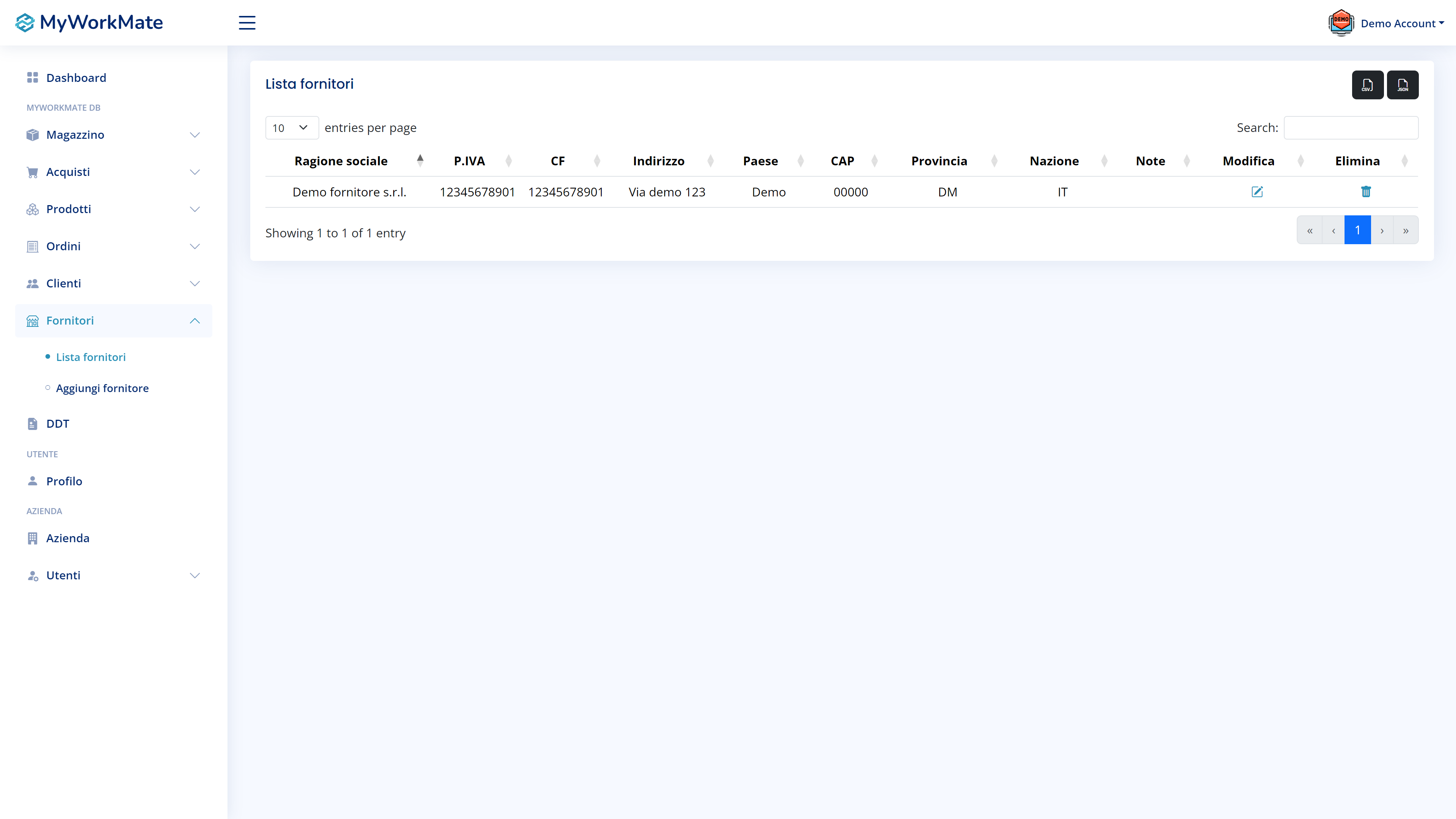The width and height of the screenshot is (1456, 819).
Task: Click the CSV export icon button
Action: 1367,85
